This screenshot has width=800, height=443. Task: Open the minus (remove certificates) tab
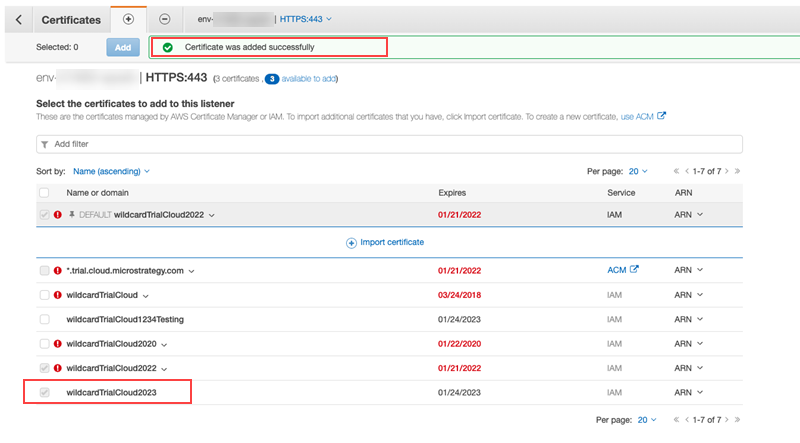coord(165,19)
